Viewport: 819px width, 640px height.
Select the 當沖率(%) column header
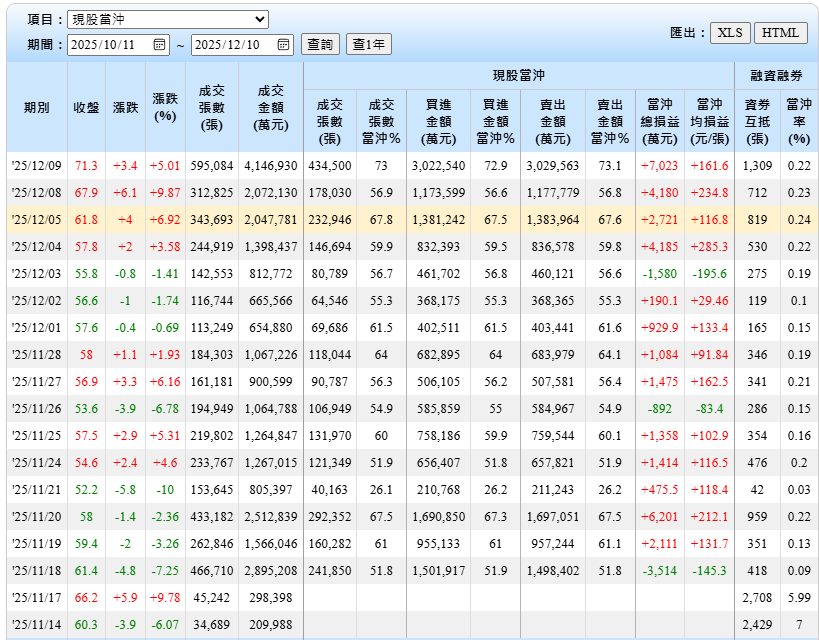coord(798,120)
